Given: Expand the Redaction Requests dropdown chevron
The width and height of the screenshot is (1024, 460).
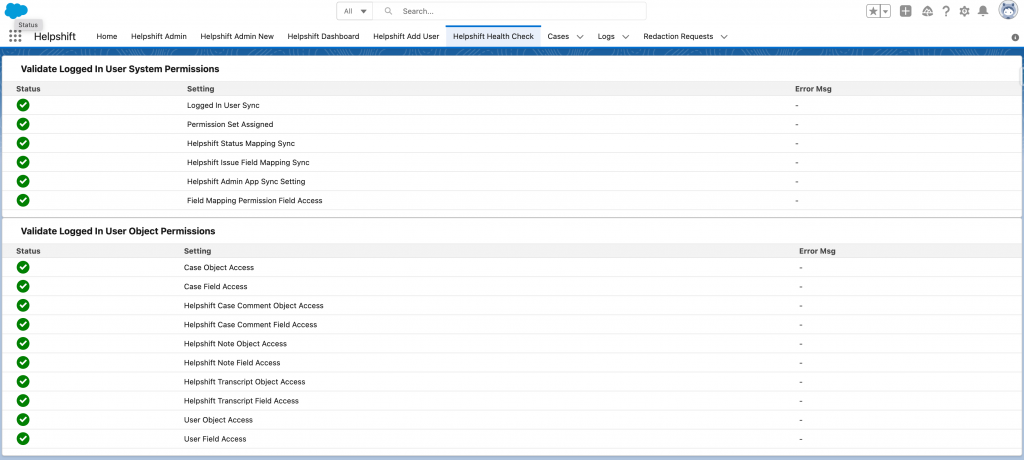Looking at the screenshot, I should click(724, 37).
